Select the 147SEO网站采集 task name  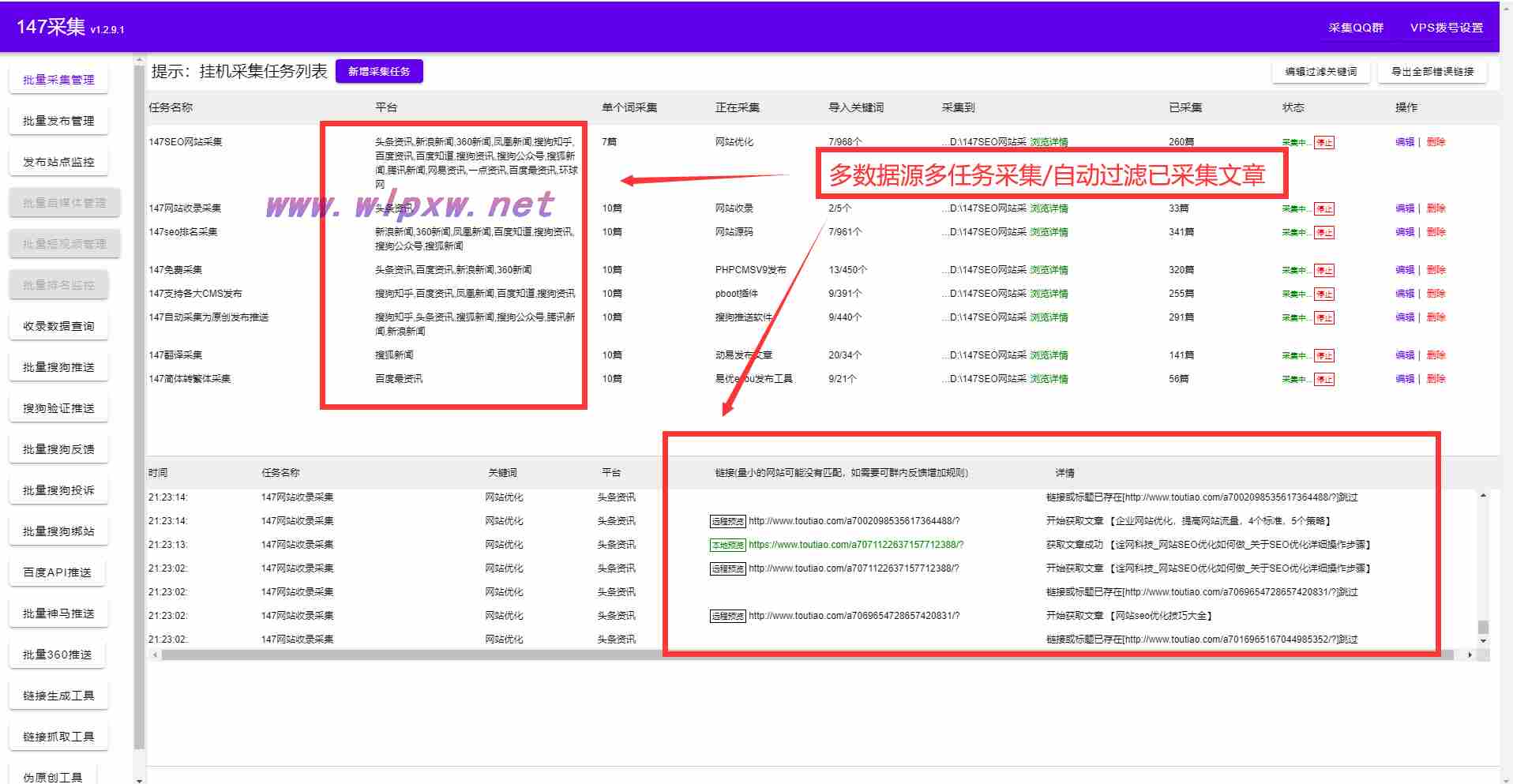coord(186,142)
